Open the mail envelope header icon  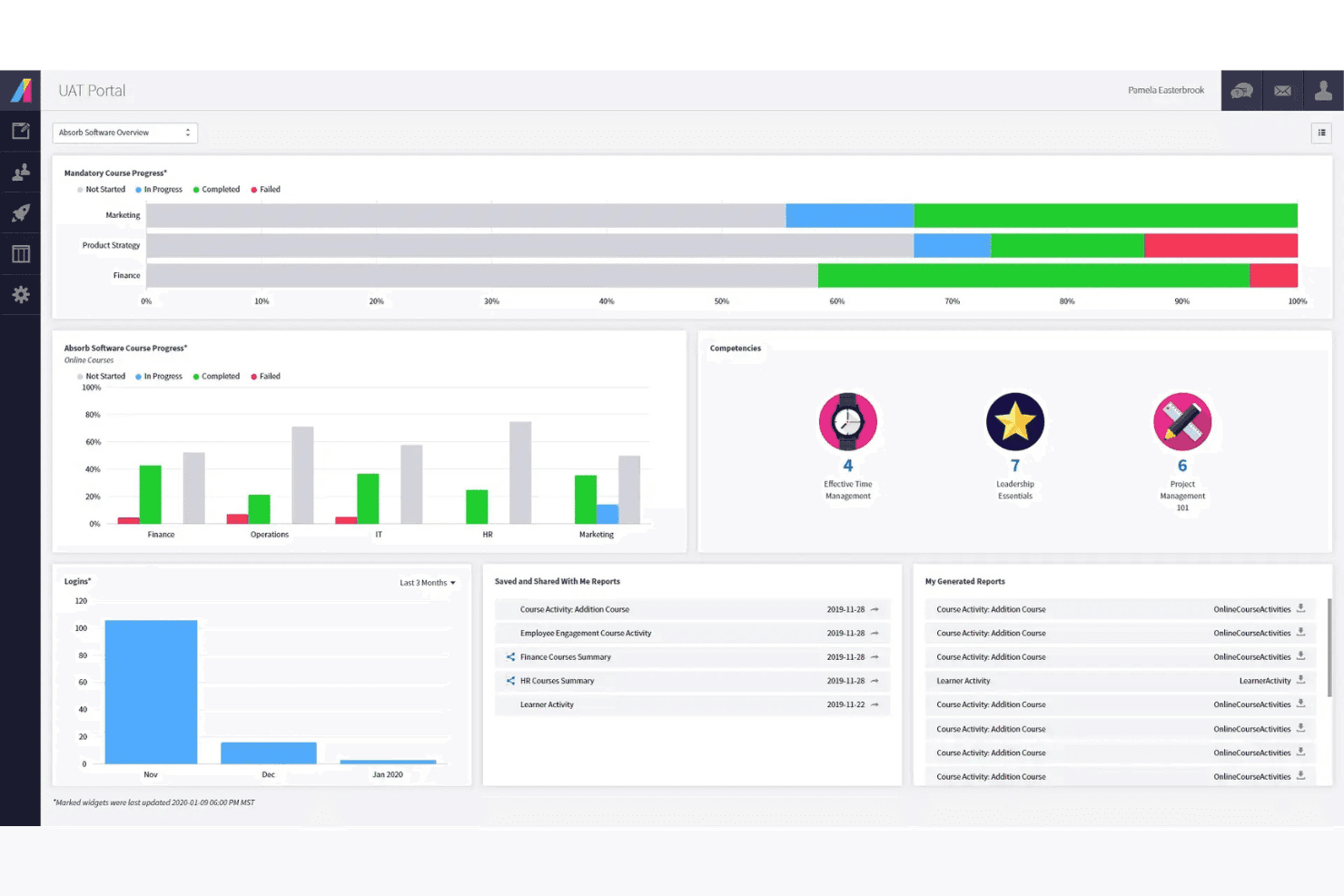coord(1282,91)
